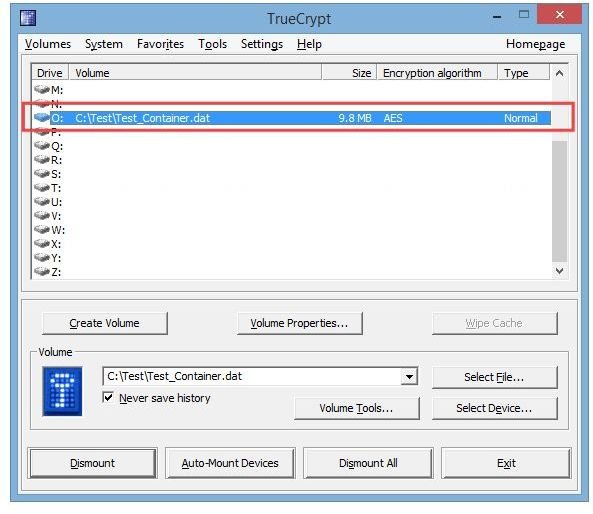Viewport: 593px width, 514px height.
Task: Open the Settings menu
Action: 262,44
